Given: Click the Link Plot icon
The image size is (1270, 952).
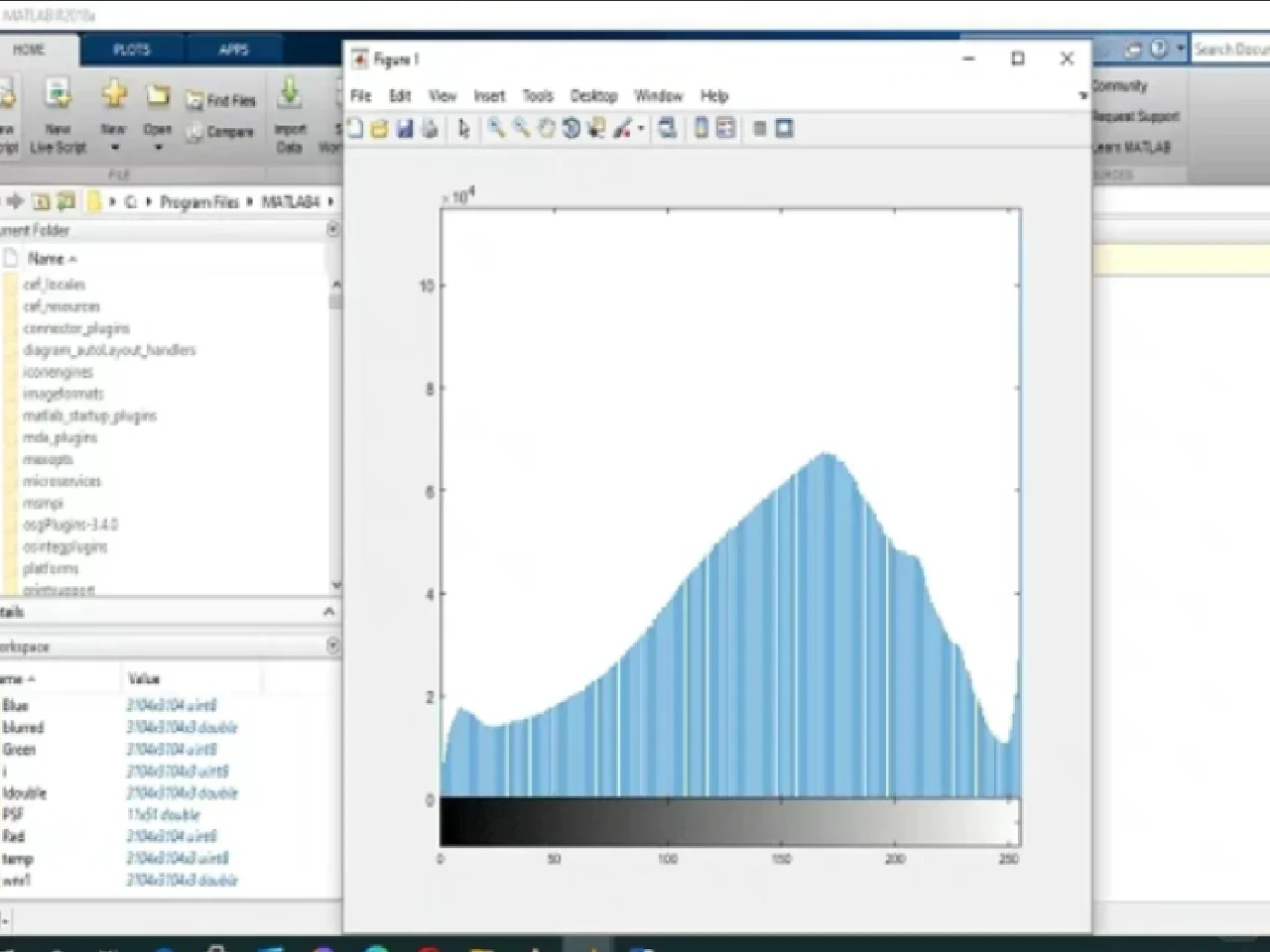Looking at the screenshot, I should 668,129.
